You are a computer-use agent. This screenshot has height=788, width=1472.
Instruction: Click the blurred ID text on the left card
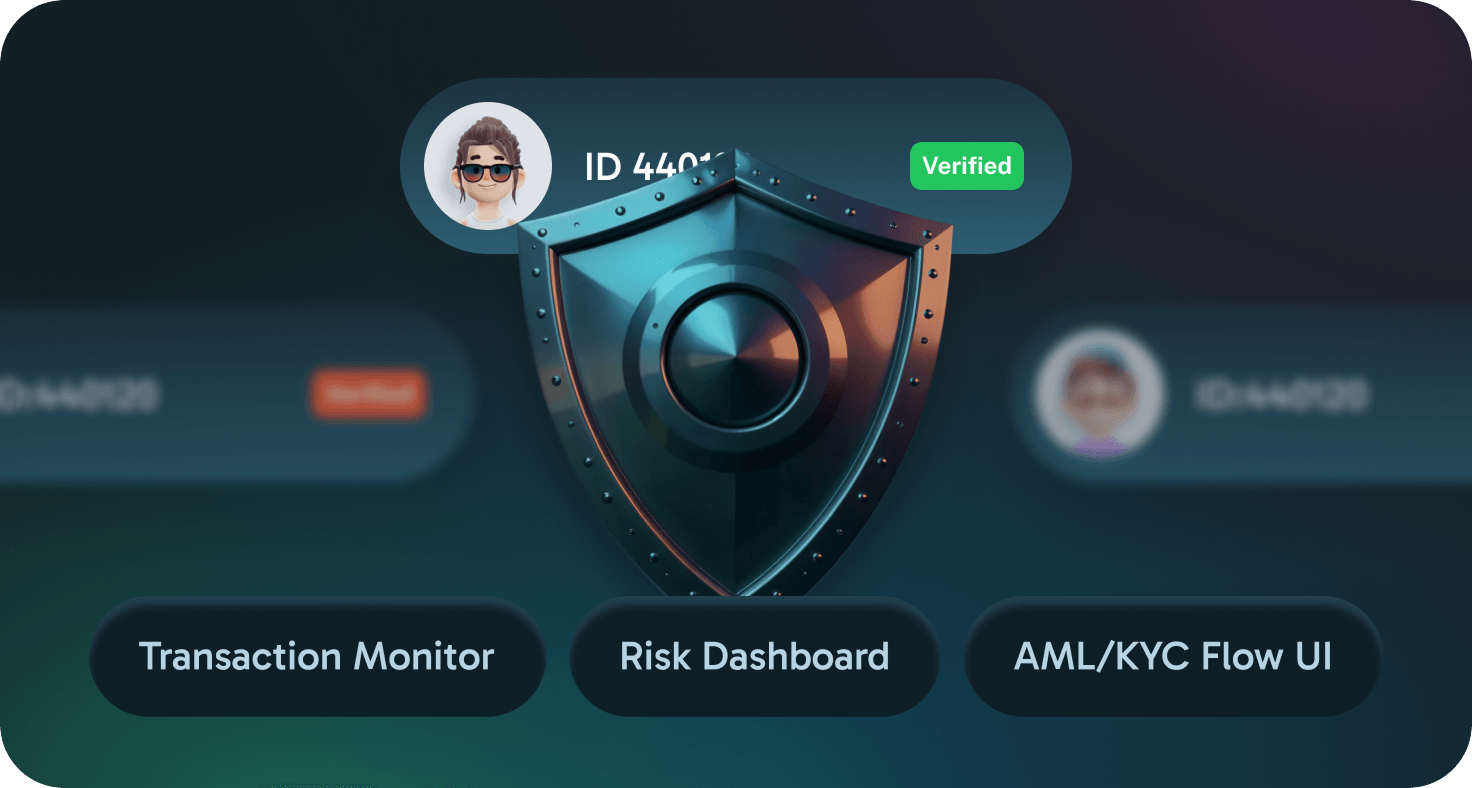(80, 396)
